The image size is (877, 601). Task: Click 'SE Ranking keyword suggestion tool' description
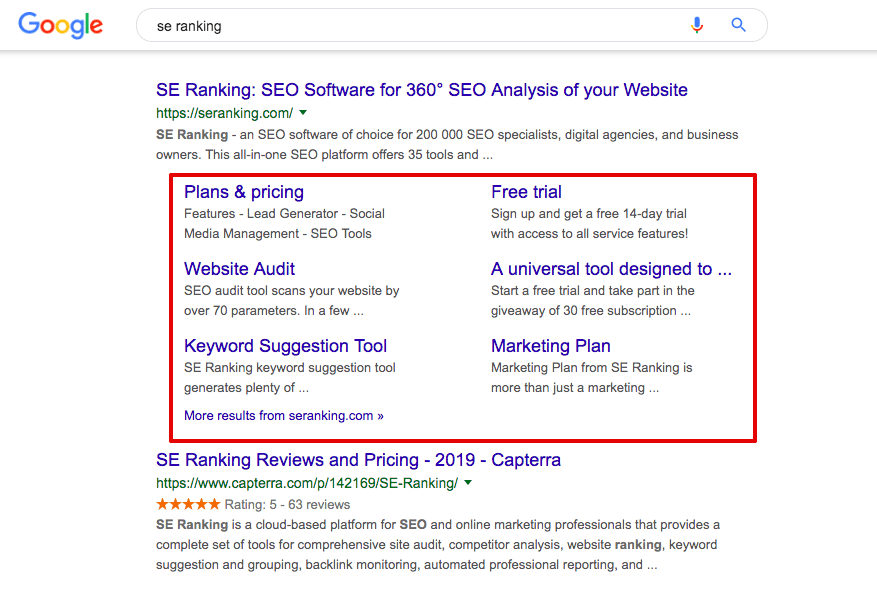[290, 368]
